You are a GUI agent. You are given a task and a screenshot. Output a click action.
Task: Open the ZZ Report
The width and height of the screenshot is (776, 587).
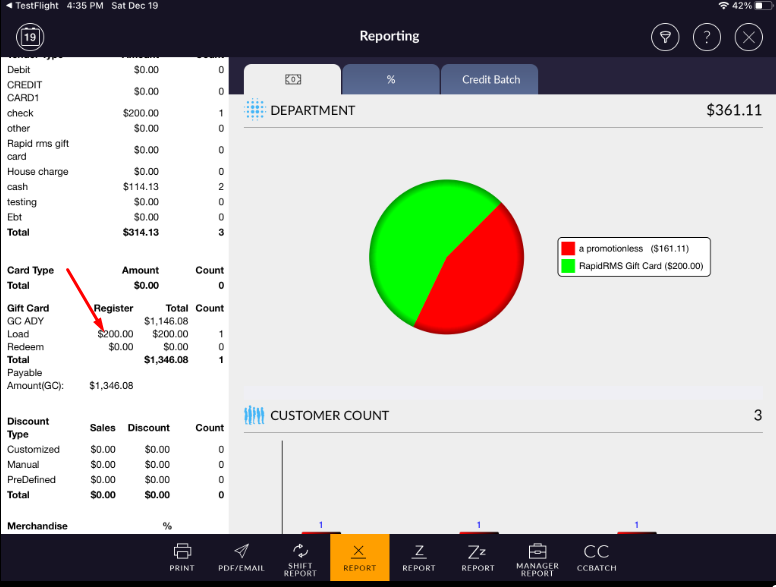pyautogui.click(x=478, y=557)
